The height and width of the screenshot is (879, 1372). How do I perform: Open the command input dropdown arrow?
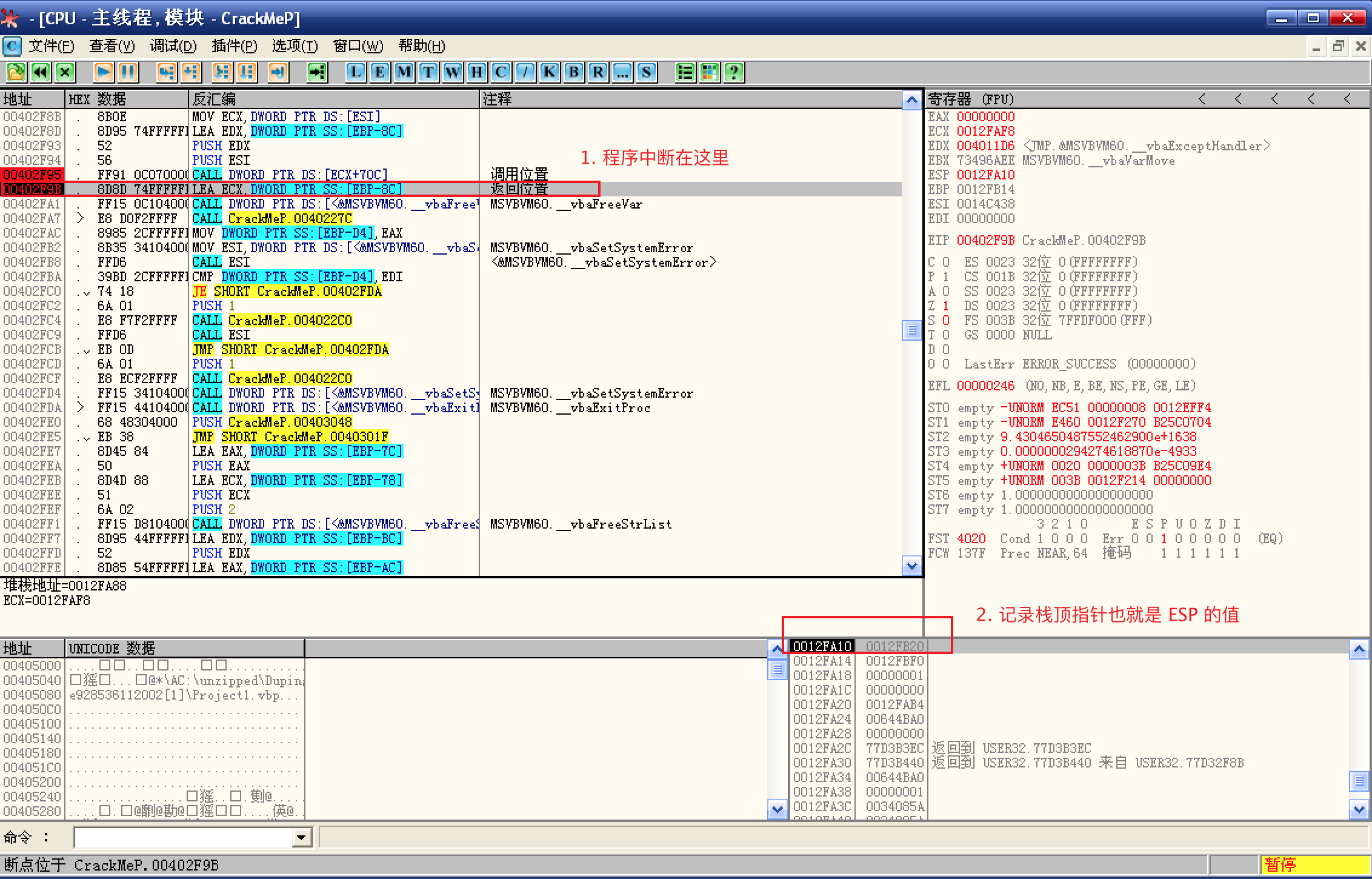(301, 838)
